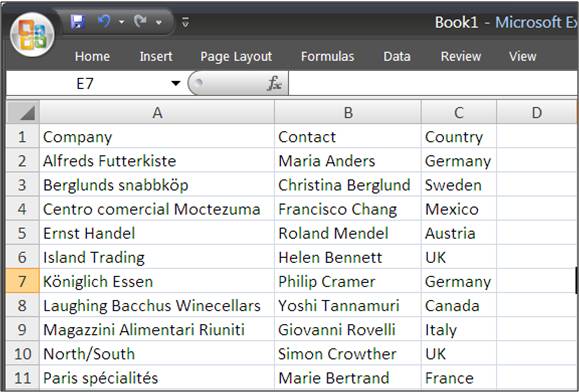Click the Save icon in Quick Access
This screenshot has height=392, width=579.
[x=78, y=22]
